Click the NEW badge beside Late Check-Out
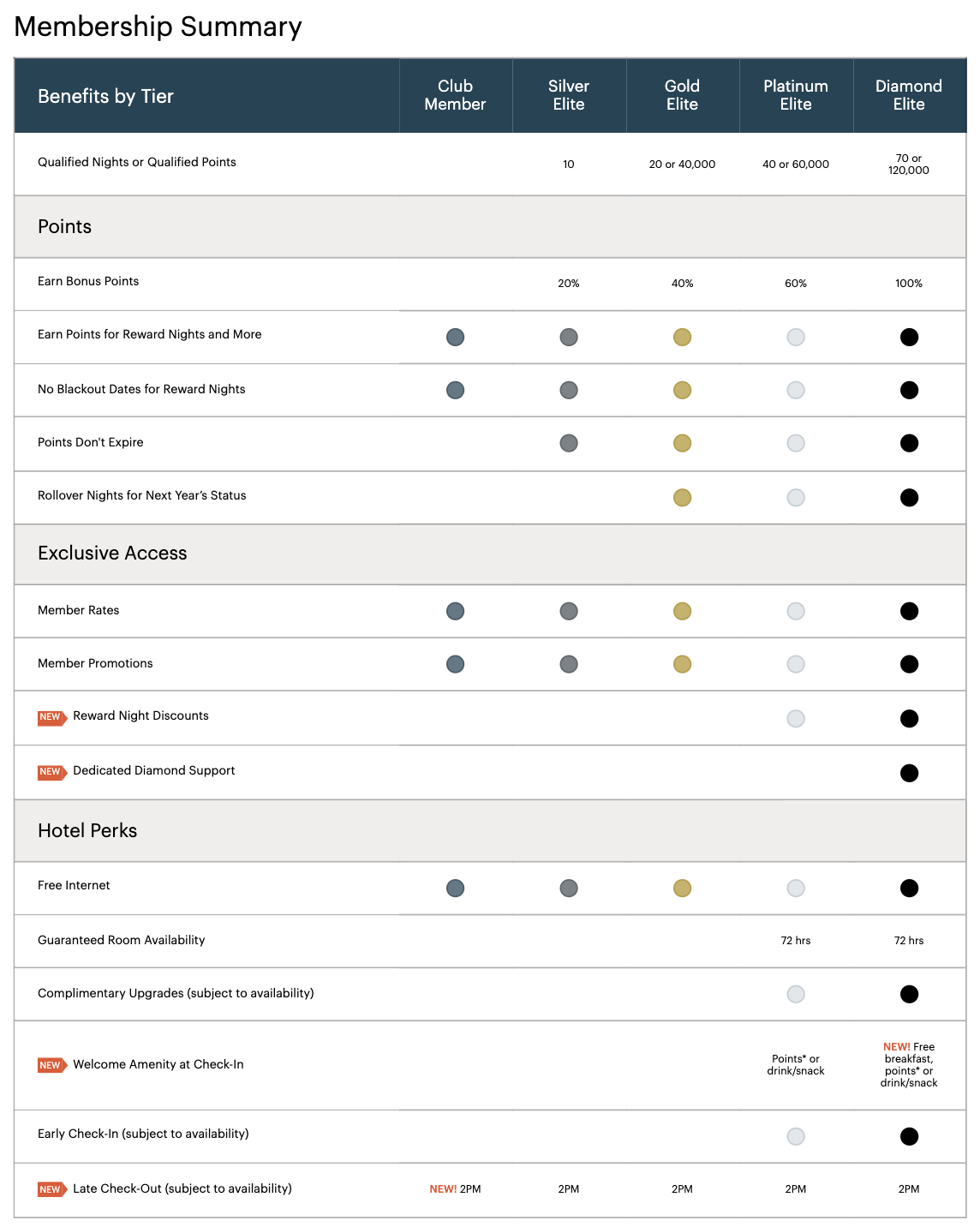This screenshot has height=1227, width=980. (x=51, y=1189)
